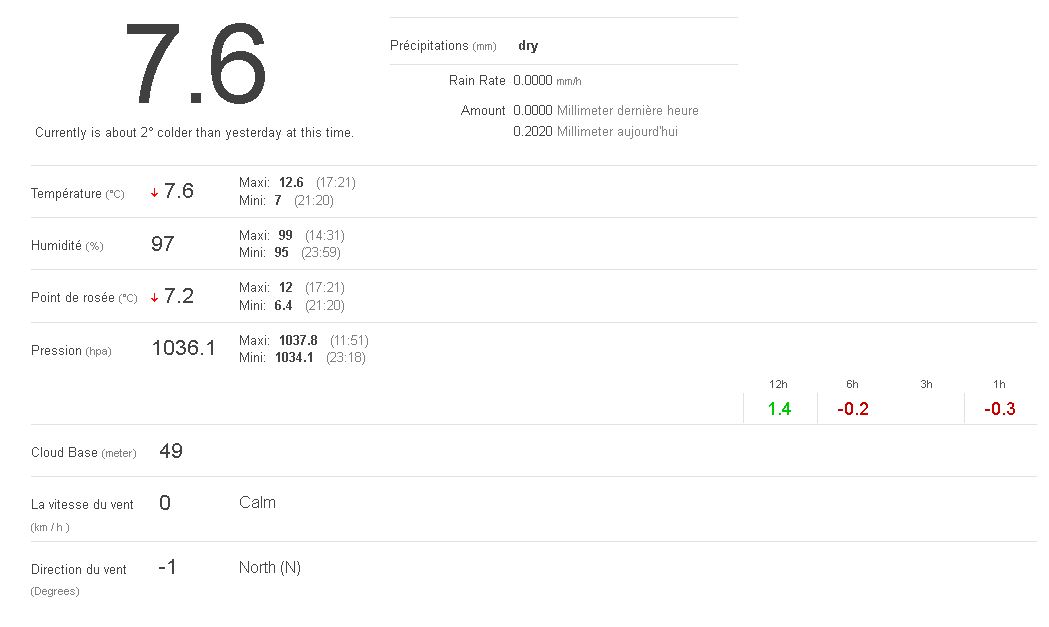Select the humidity value 97
Viewport: 1049px width, 627px height.
click(x=162, y=244)
